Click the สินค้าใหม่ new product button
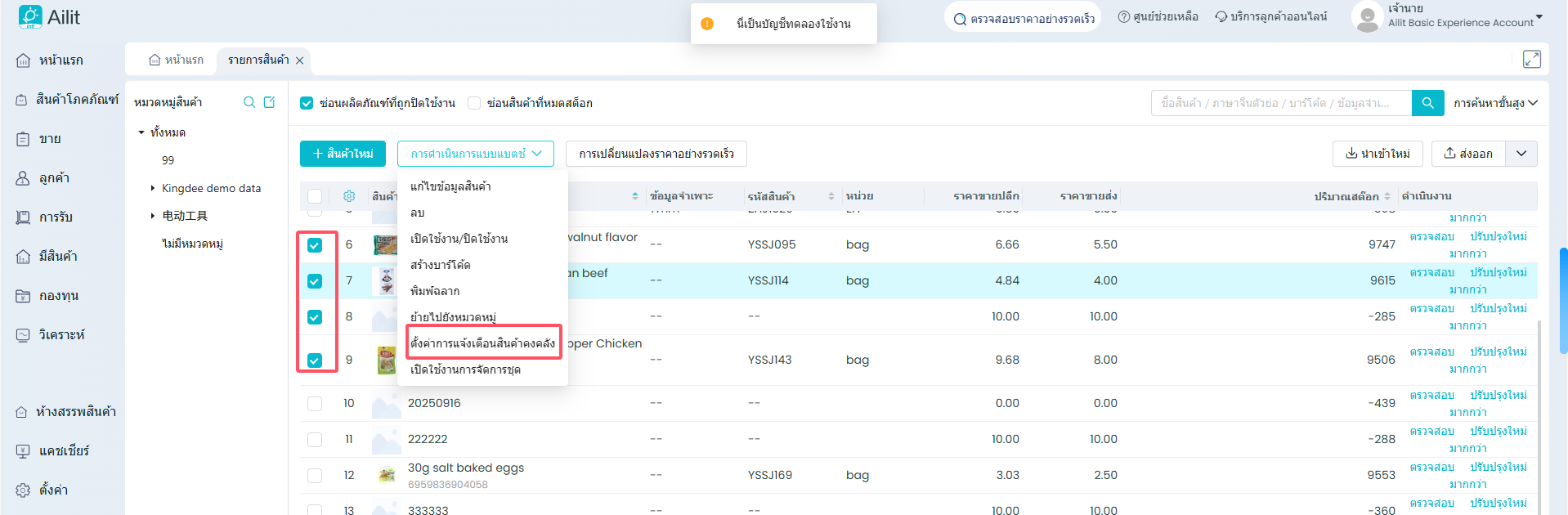 pyautogui.click(x=343, y=154)
